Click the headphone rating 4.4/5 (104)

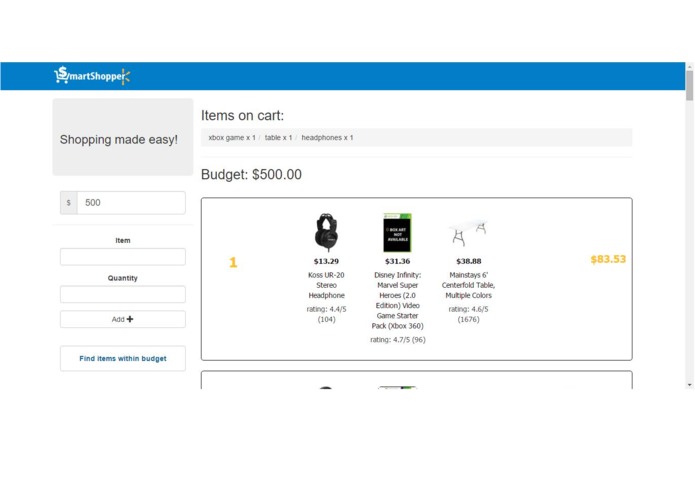point(326,314)
